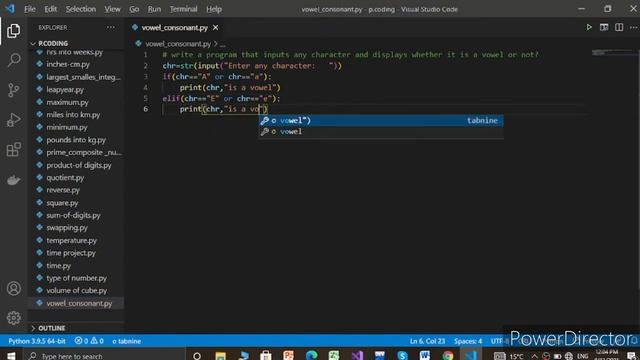Open reverse.py file
The height and width of the screenshot is (360, 640).
[63, 190]
